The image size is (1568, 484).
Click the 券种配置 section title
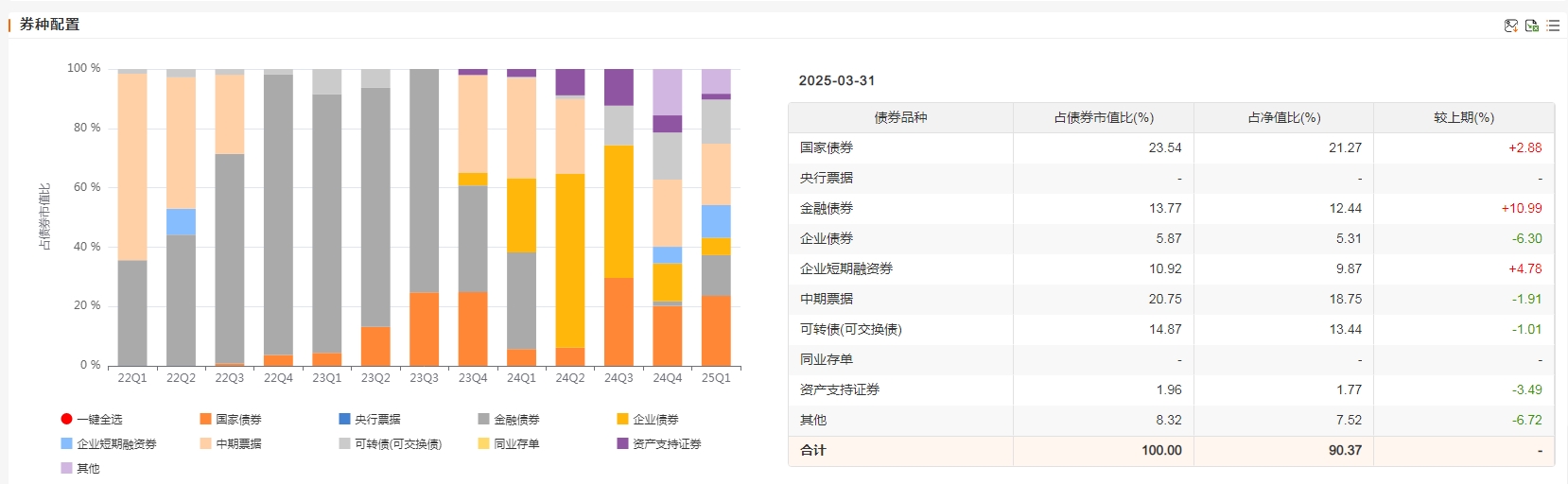[49, 25]
